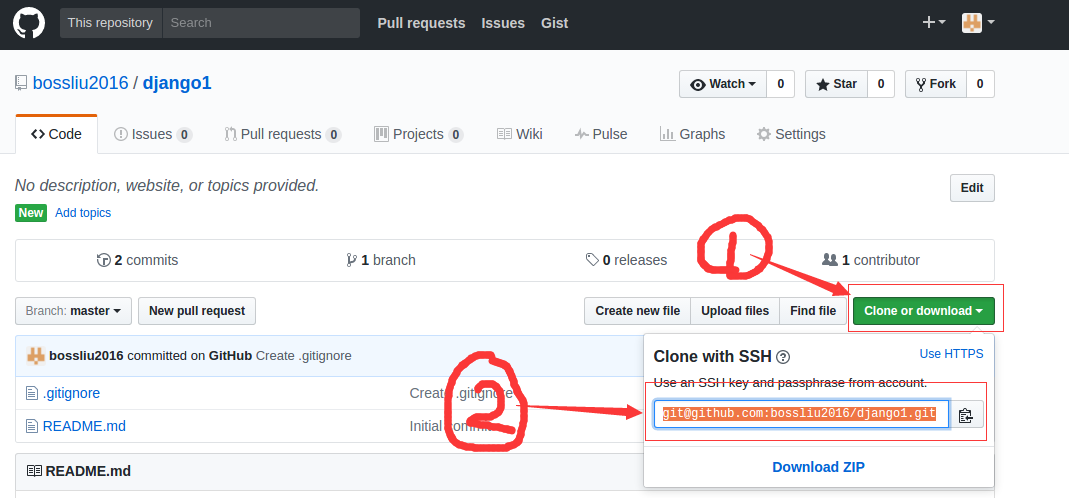Screen dimensions: 1069x498
Task: Select the SSH clone URL field
Action: click(799, 414)
